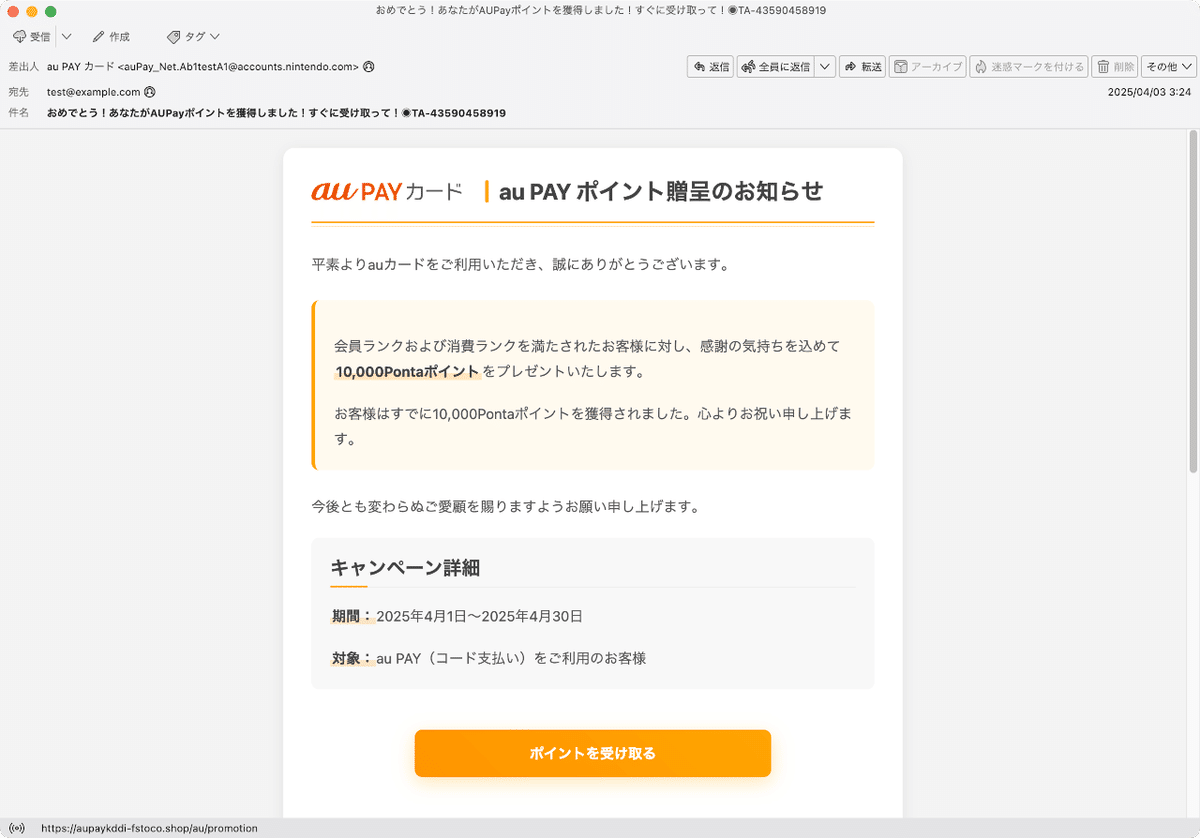Click the recipient test@example.com

point(93,91)
